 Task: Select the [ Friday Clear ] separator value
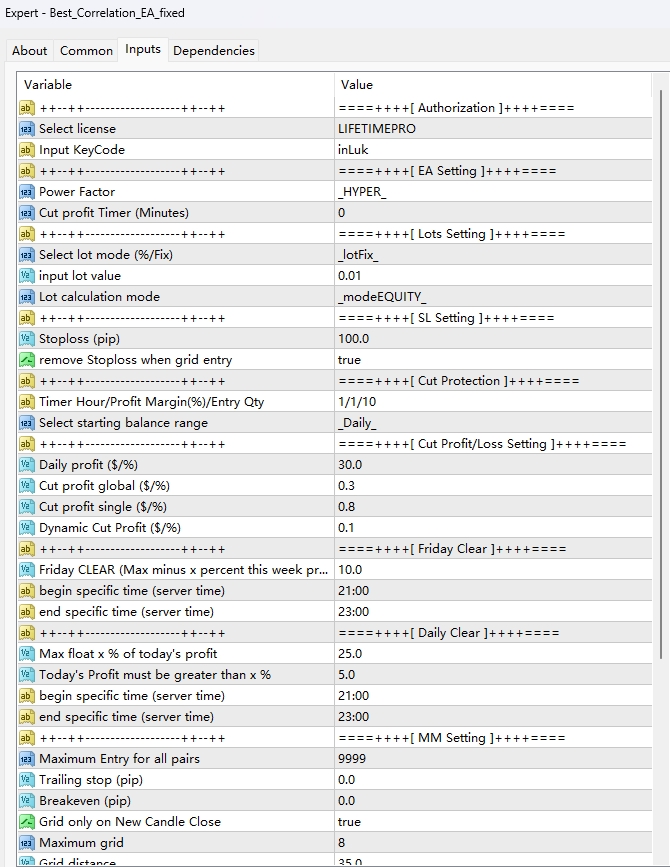(493, 549)
